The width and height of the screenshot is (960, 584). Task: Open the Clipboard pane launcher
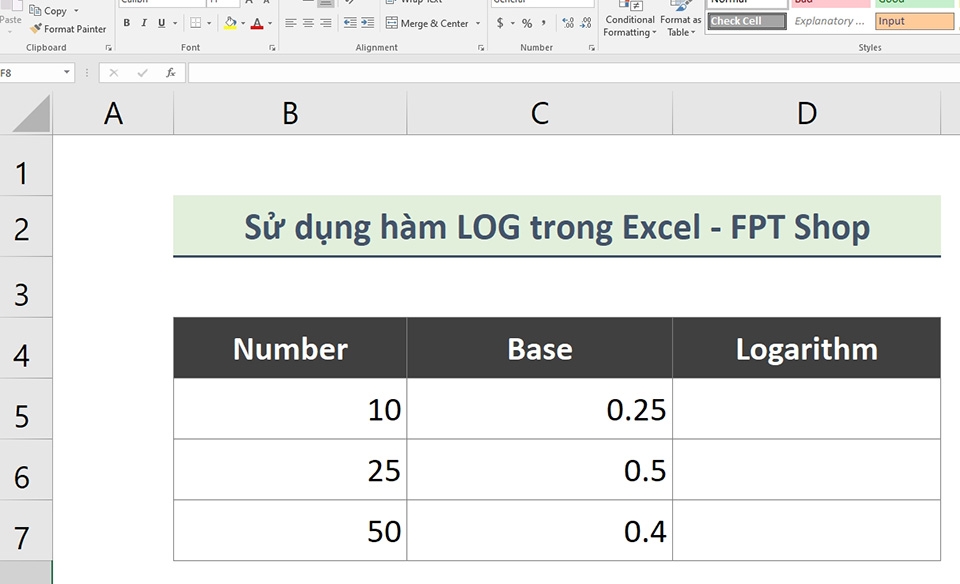[108, 48]
